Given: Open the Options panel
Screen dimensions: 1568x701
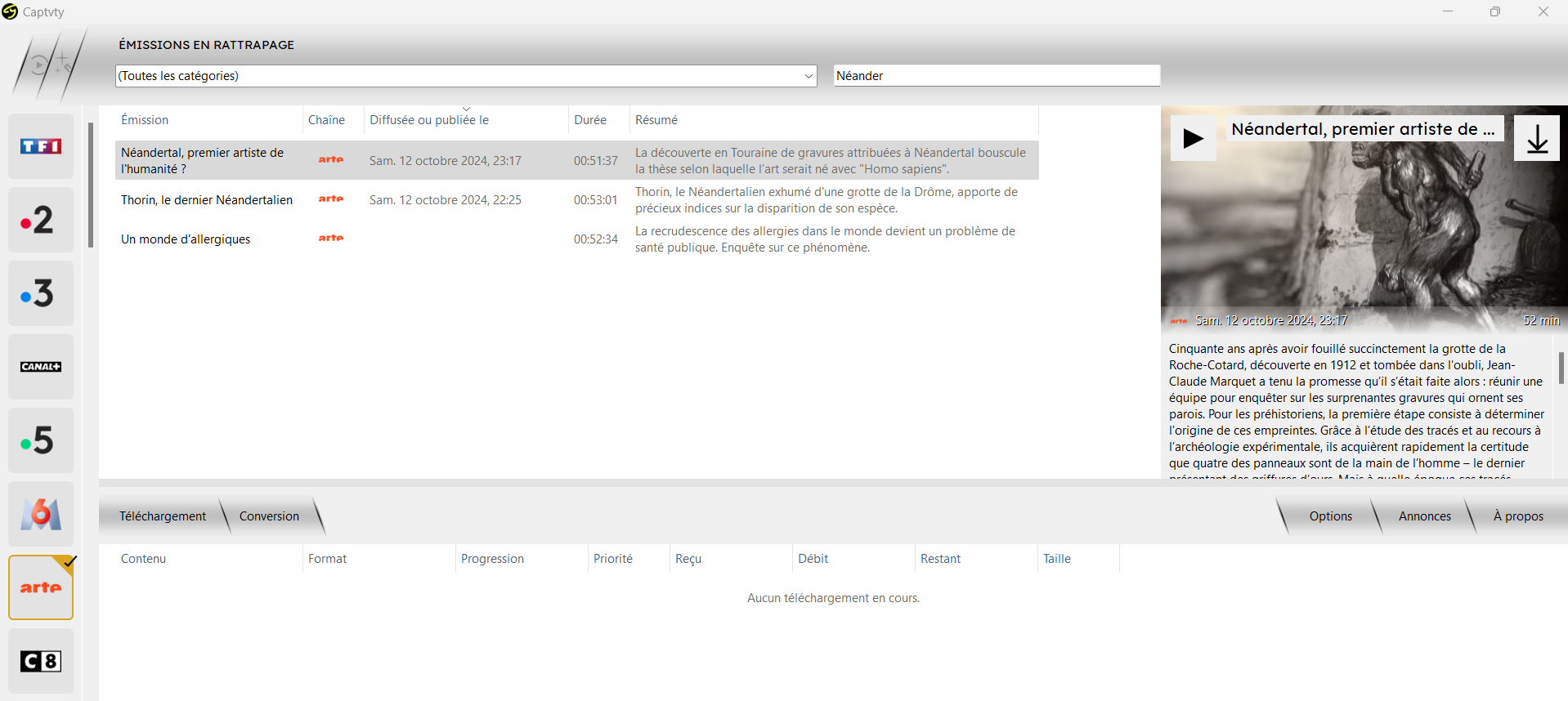Looking at the screenshot, I should click(x=1330, y=516).
